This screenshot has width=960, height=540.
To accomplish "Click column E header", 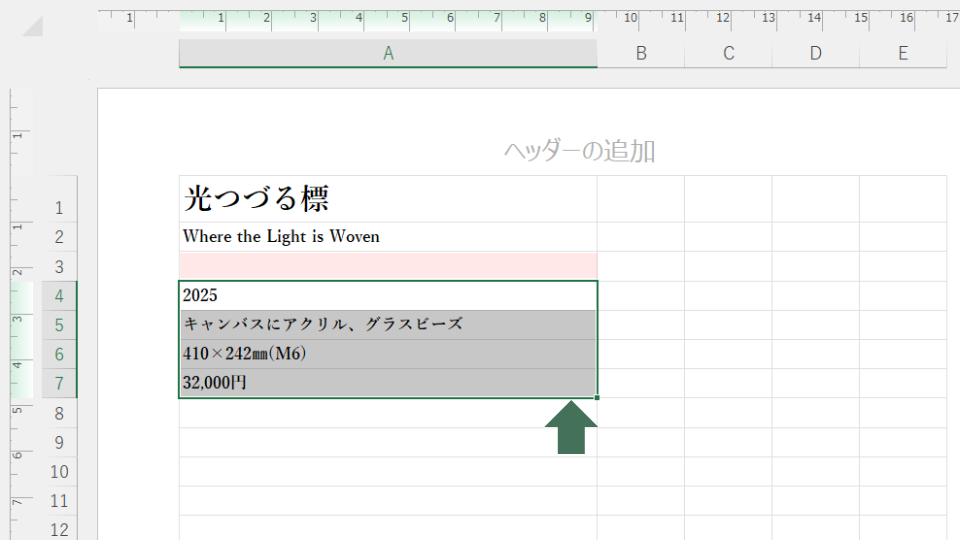I will (902, 54).
